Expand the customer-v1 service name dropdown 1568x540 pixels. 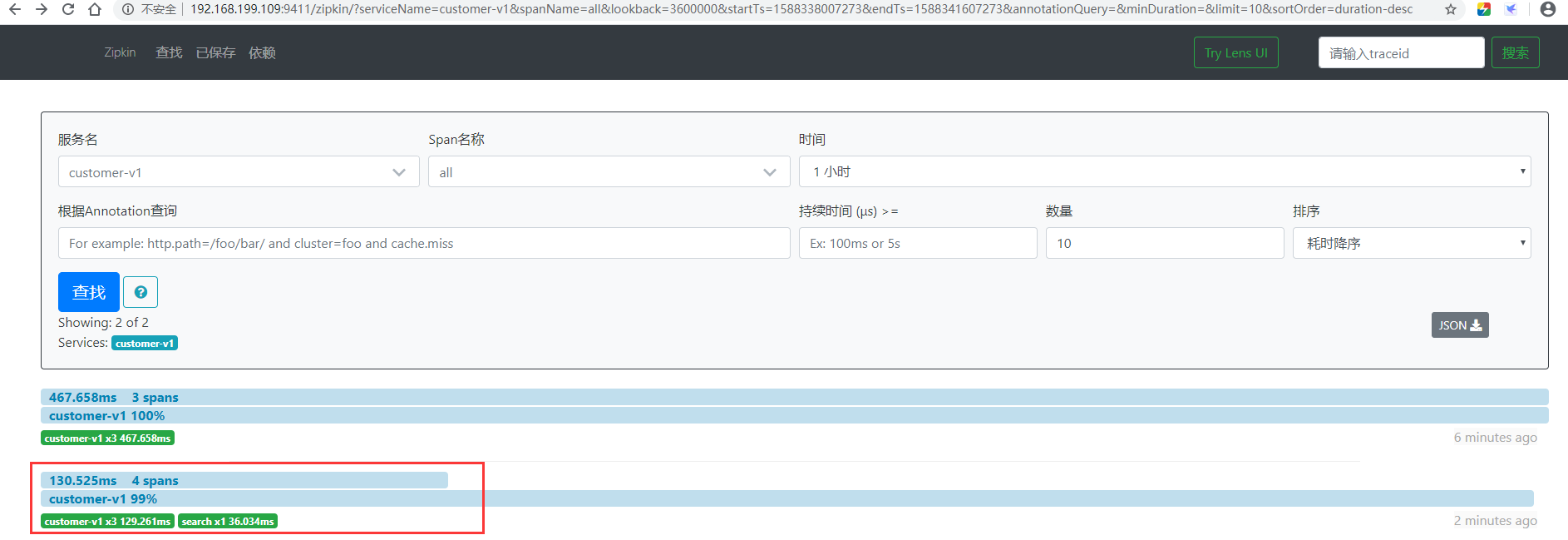click(x=239, y=172)
